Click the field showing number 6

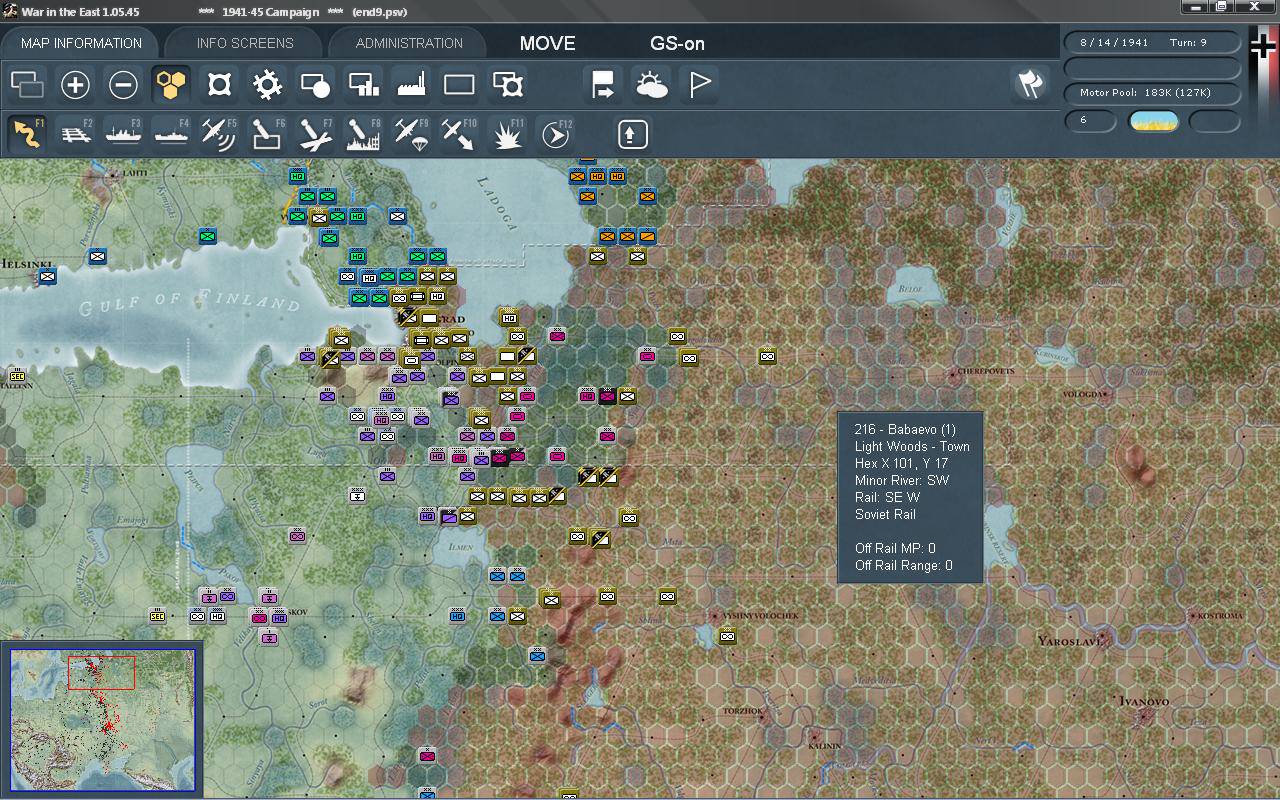click(1090, 121)
